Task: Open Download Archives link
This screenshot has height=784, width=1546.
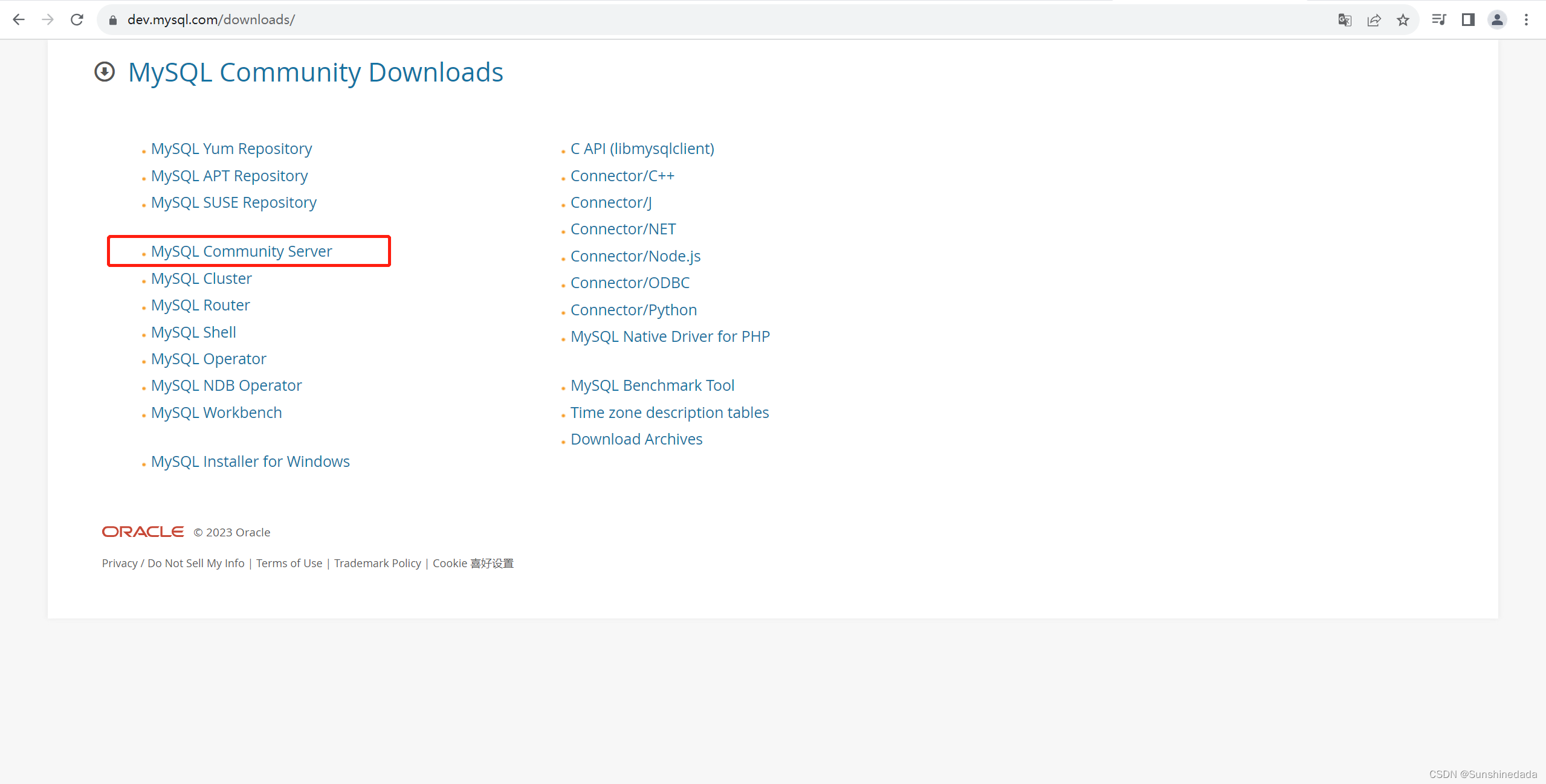Action: coord(636,439)
